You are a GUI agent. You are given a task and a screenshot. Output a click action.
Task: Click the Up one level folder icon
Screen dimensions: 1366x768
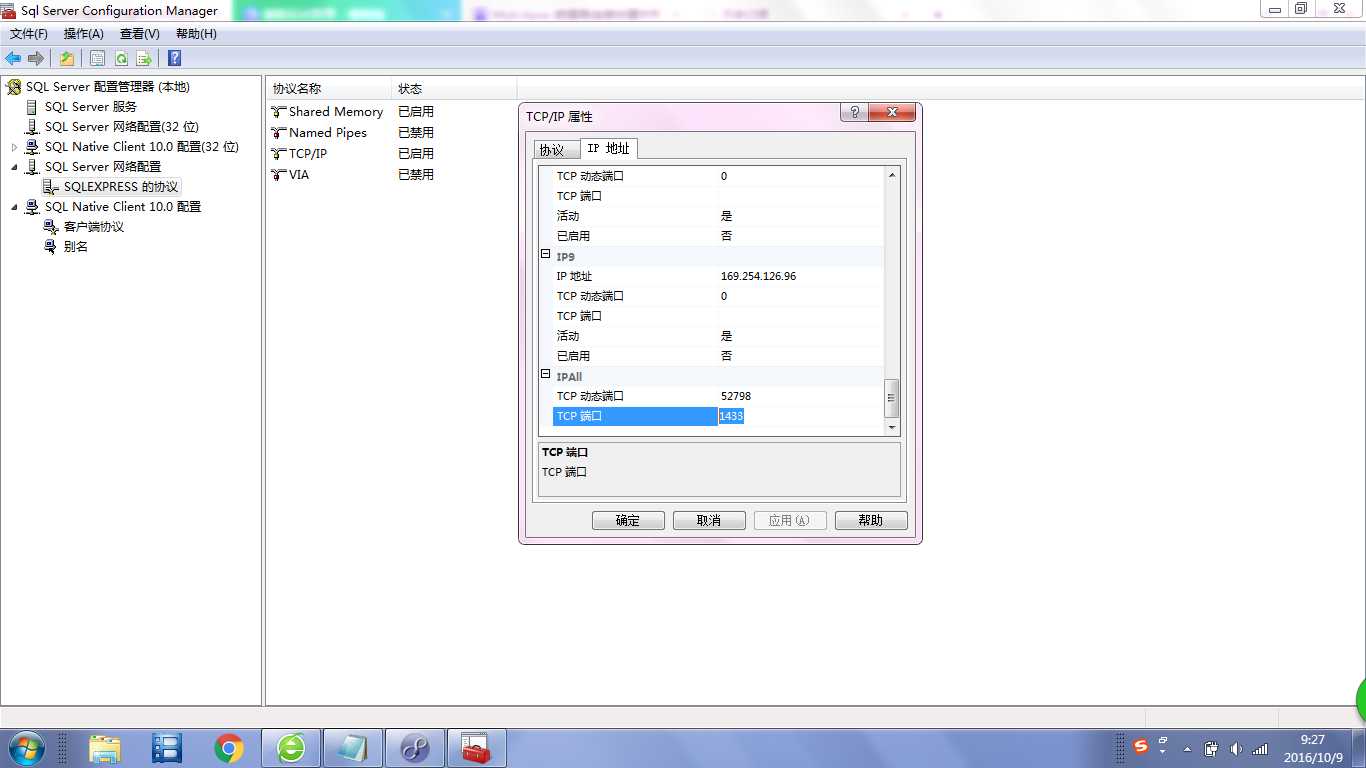pos(67,58)
